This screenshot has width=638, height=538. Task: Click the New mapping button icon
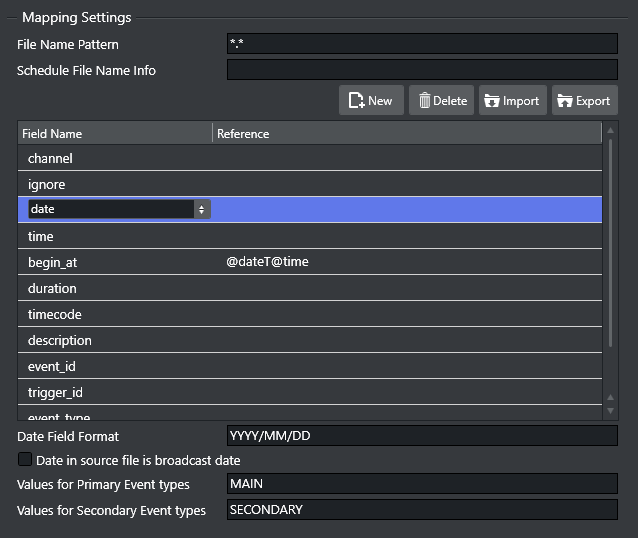(356, 101)
